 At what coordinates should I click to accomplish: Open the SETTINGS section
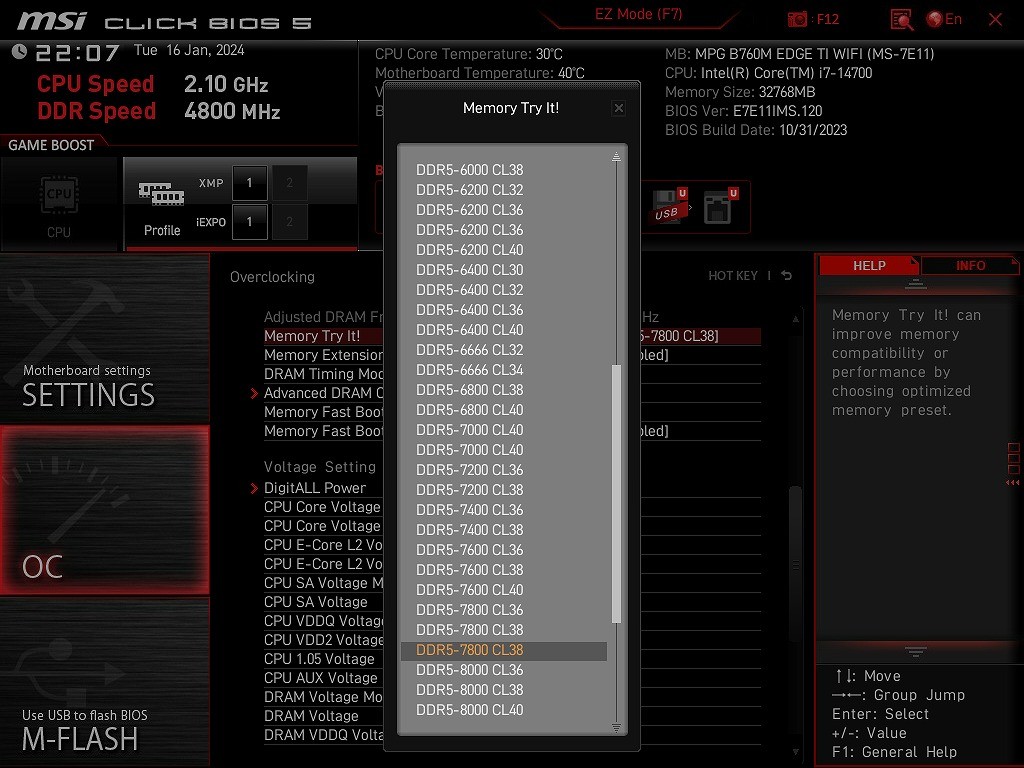(x=104, y=339)
